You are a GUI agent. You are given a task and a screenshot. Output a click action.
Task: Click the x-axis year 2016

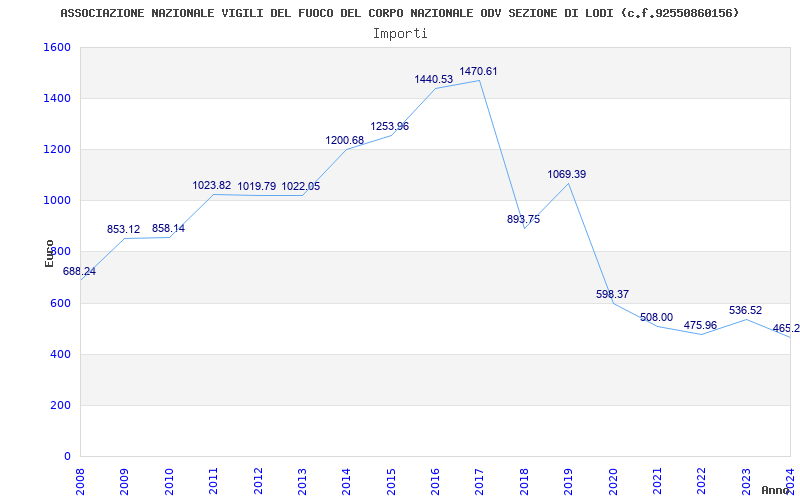click(435, 481)
